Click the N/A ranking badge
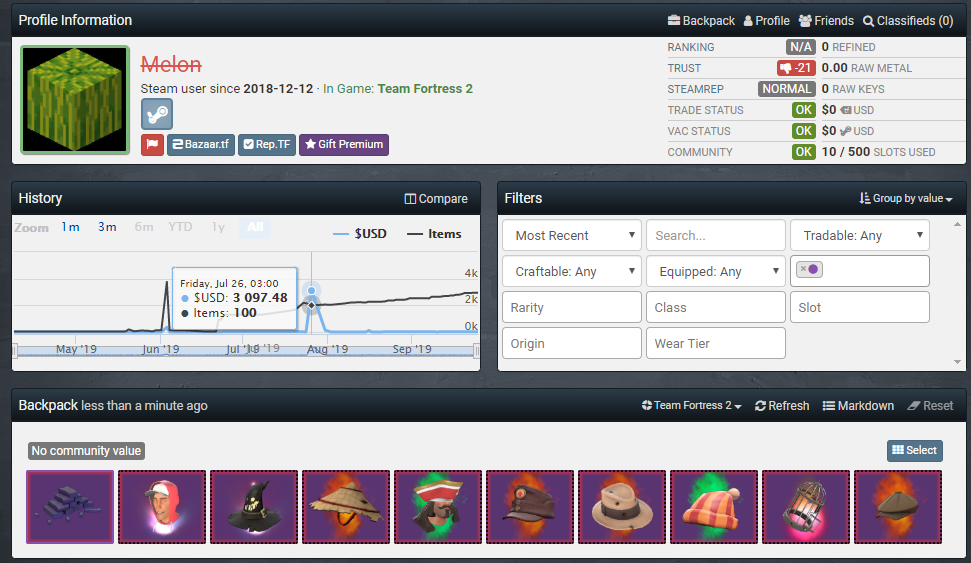This screenshot has height=563, width=971. 801,47
